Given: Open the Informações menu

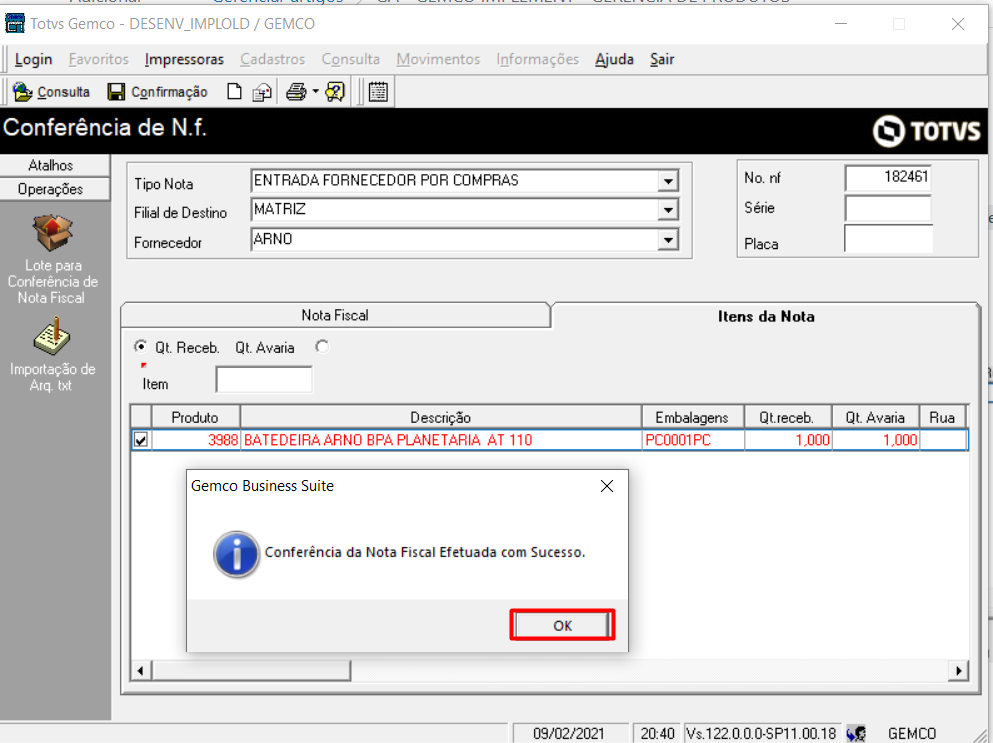Looking at the screenshot, I should point(537,59).
